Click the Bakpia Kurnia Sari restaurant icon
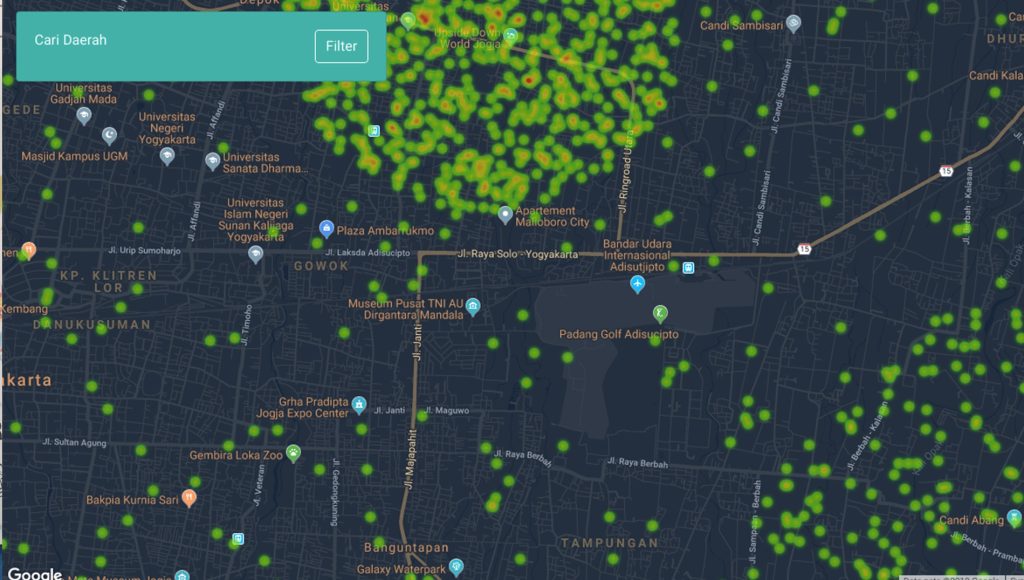The width and height of the screenshot is (1024, 580). (x=190, y=498)
